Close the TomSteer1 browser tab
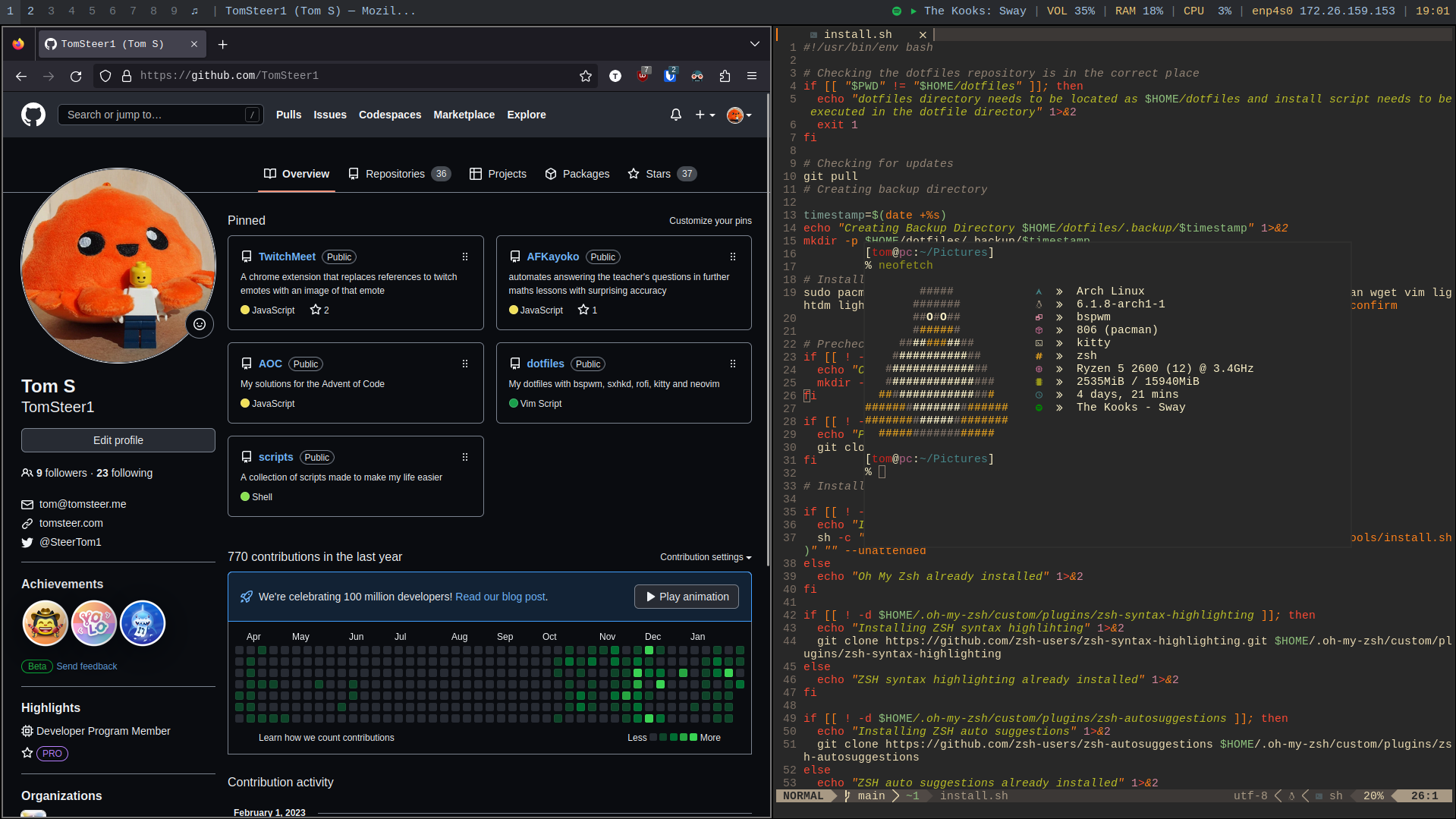The width and height of the screenshot is (1456, 819). coord(194,44)
